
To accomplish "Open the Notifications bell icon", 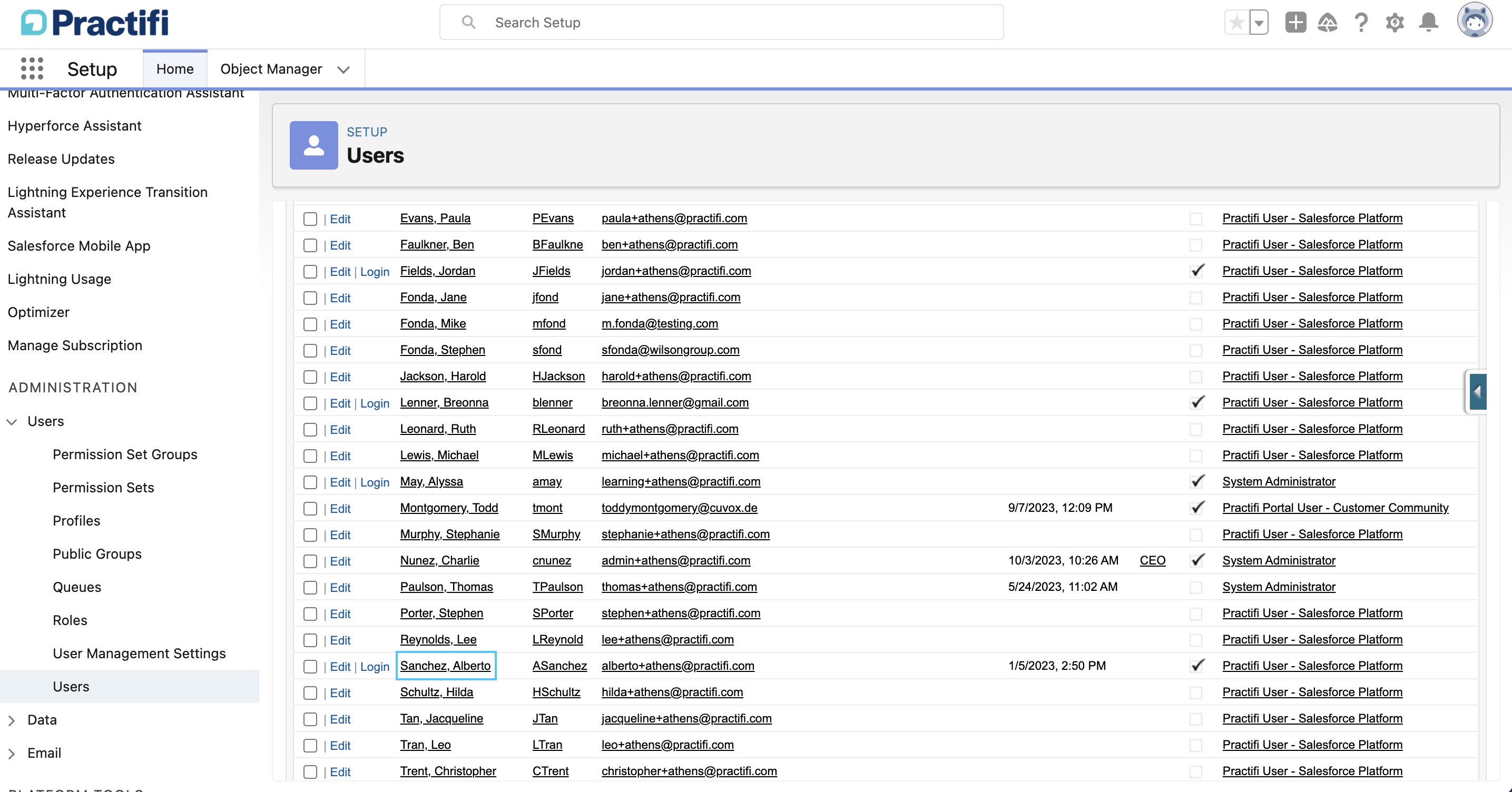I will pos(1428,22).
